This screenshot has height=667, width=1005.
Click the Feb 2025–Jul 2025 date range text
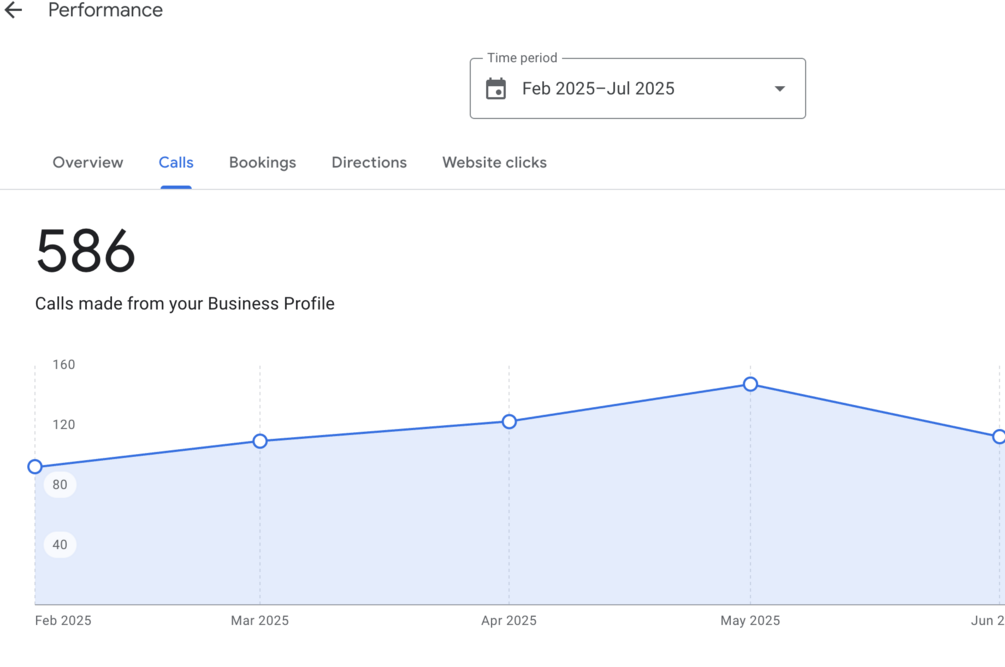click(x=598, y=89)
